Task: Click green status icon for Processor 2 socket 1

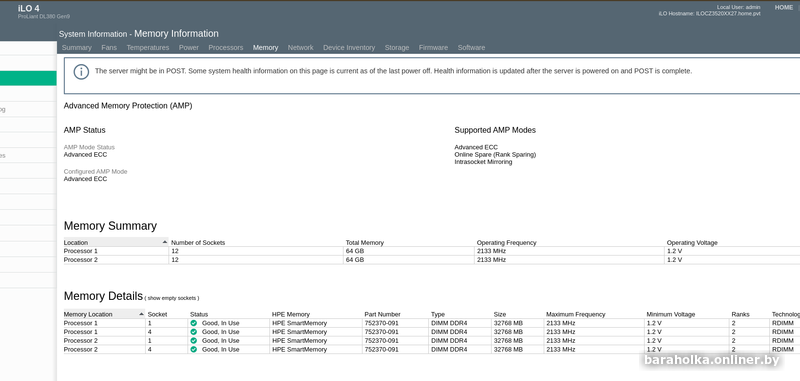Action: [193, 341]
